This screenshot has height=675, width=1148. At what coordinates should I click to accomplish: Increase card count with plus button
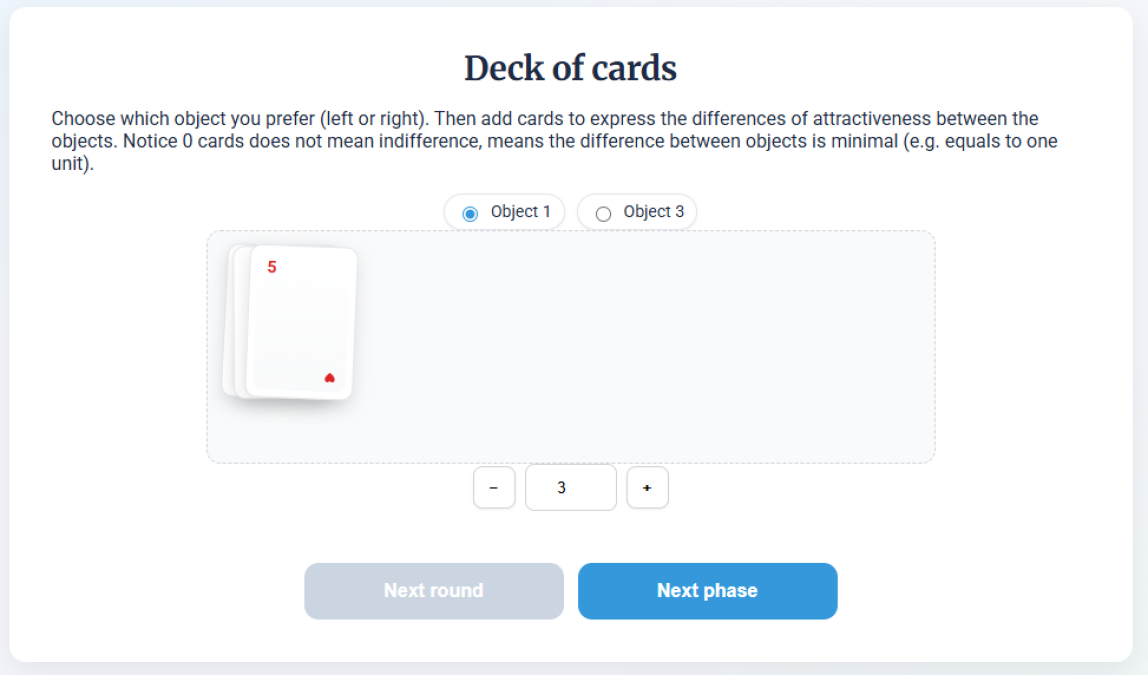[647, 488]
